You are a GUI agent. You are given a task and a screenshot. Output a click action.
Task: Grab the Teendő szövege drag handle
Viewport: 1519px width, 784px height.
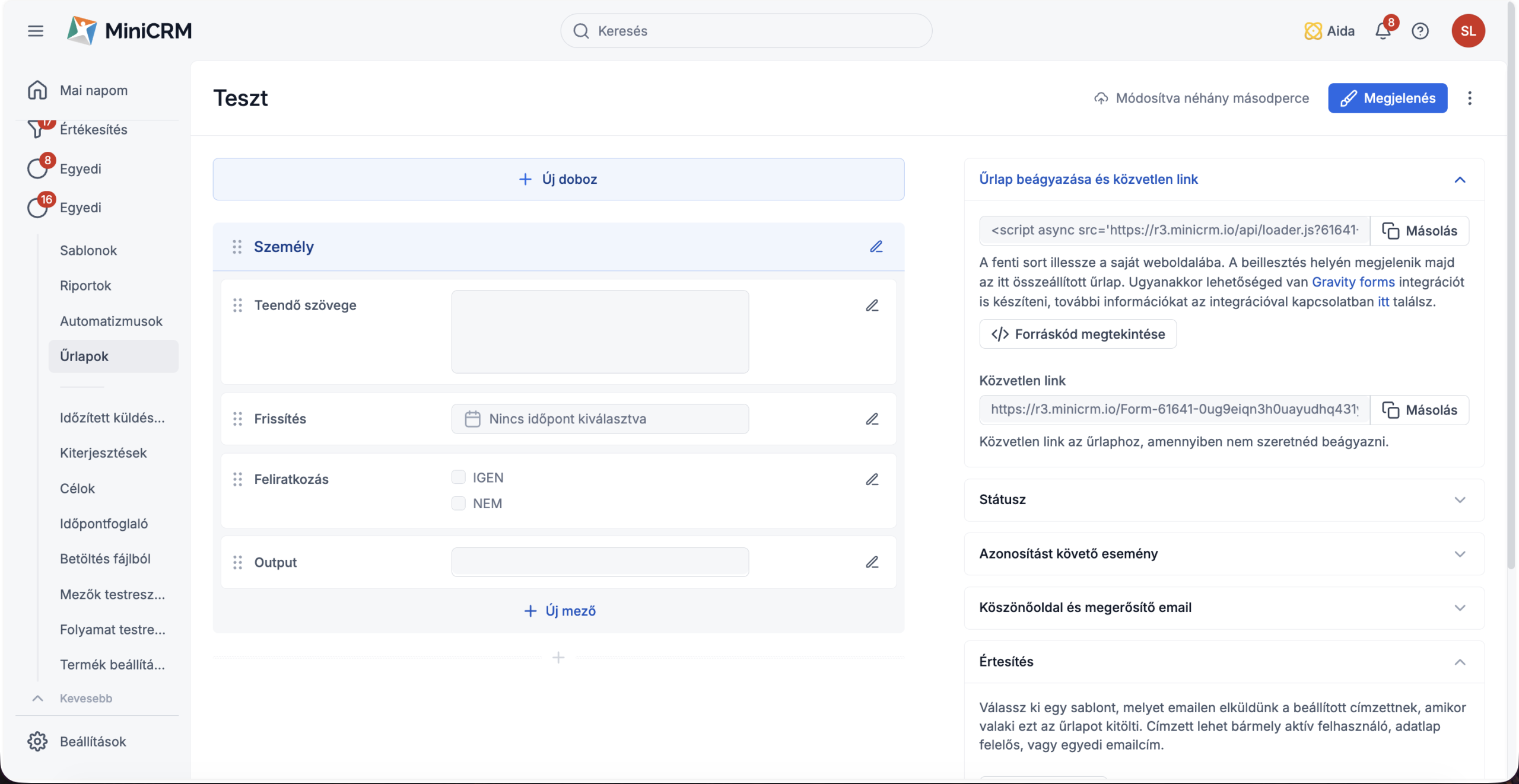click(x=237, y=305)
